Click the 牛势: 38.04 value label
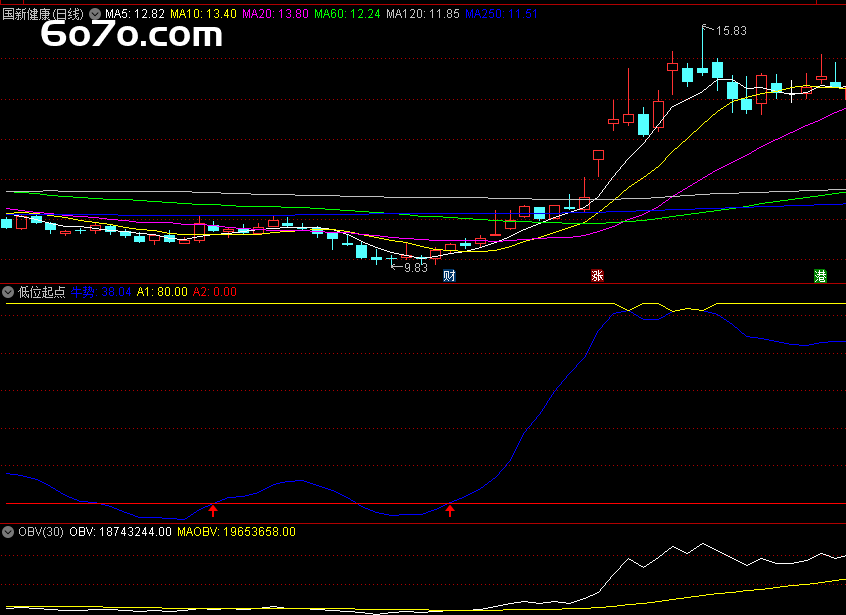 pyautogui.click(x=101, y=292)
